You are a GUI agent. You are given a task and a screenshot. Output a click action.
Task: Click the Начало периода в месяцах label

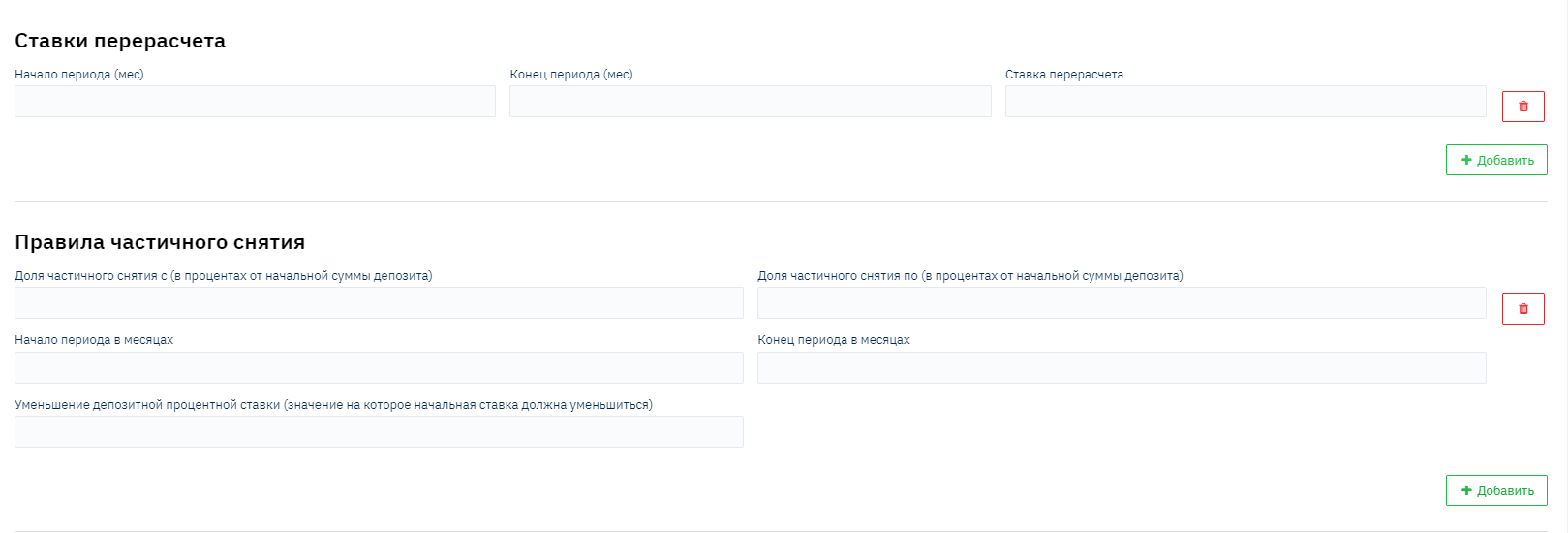point(94,340)
